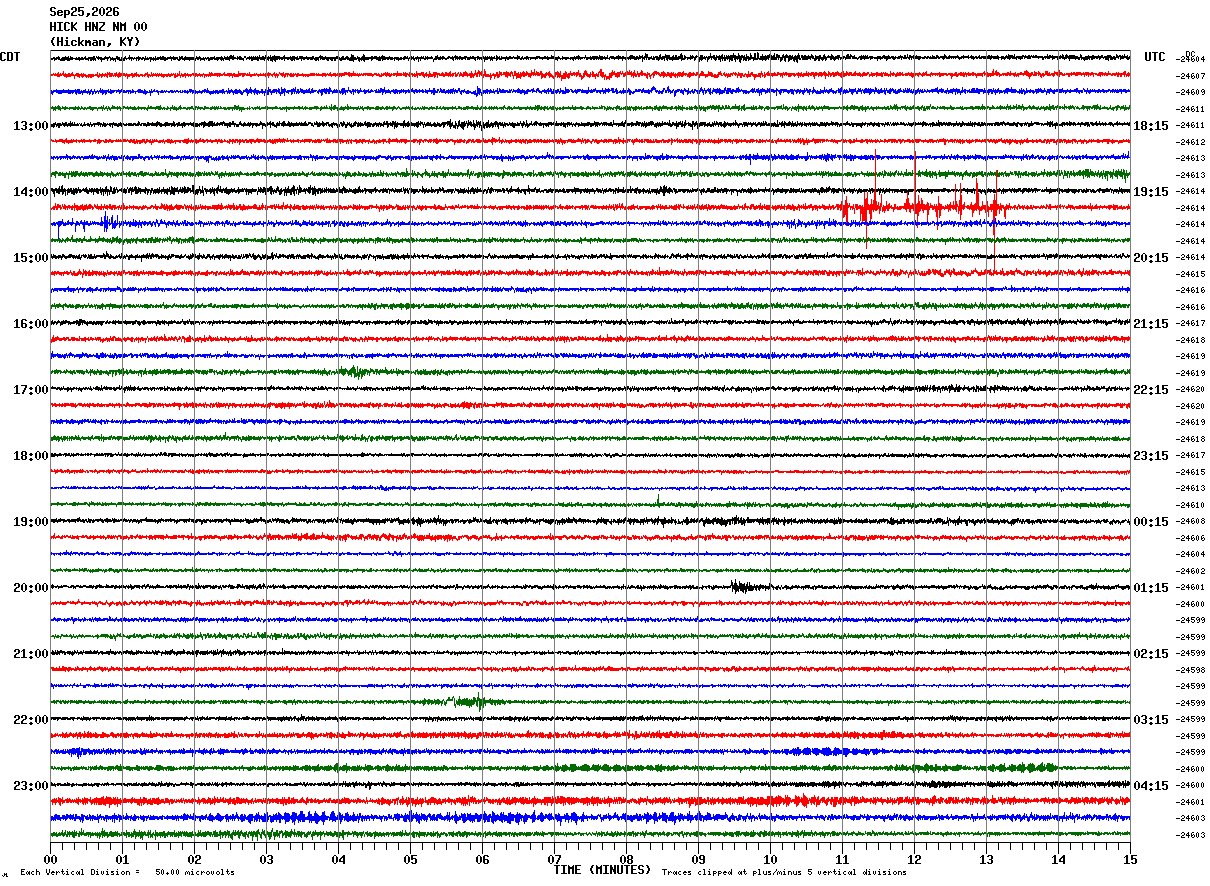Image resolution: width=1210 pixels, height=886 pixels.
Task: Click the (Hickman, KY) location label
Action: tap(95, 42)
